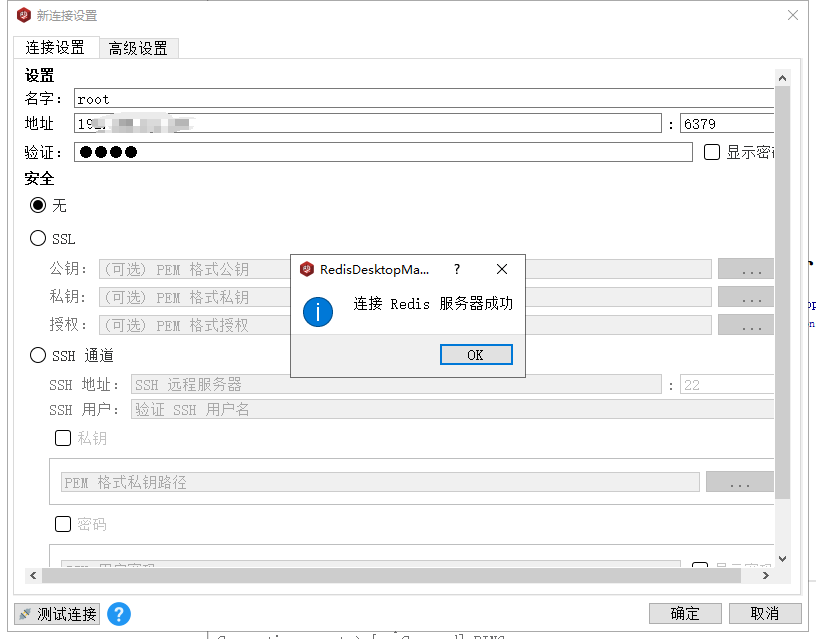Click the 私钥 browse button in SSL section
The height and width of the screenshot is (639, 816).
coord(746,297)
